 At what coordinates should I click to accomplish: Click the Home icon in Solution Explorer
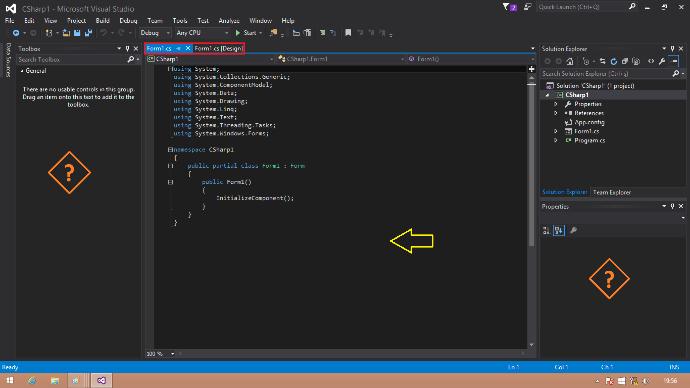coord(570,61)
